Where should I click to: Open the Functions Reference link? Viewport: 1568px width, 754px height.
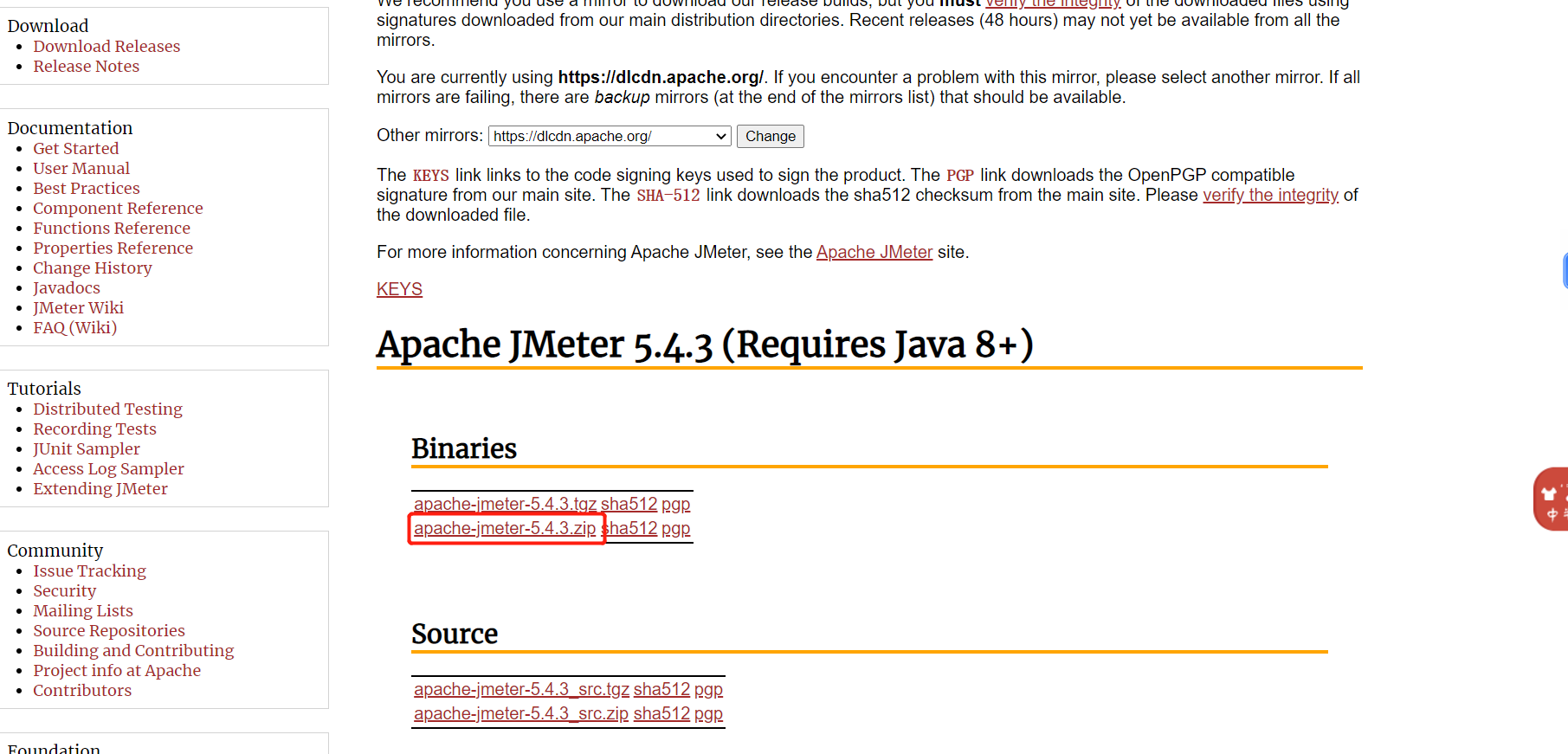(x=112, y=228)
